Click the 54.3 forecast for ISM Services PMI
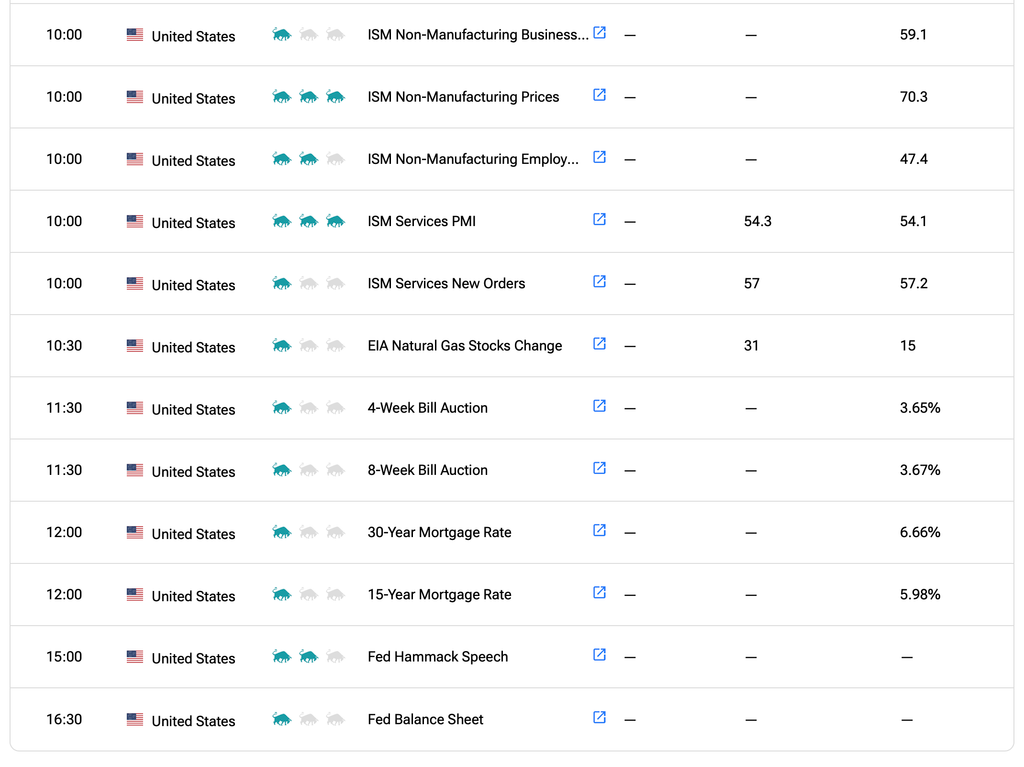Viewport: 1024px width, 767px height. (758, 221)
